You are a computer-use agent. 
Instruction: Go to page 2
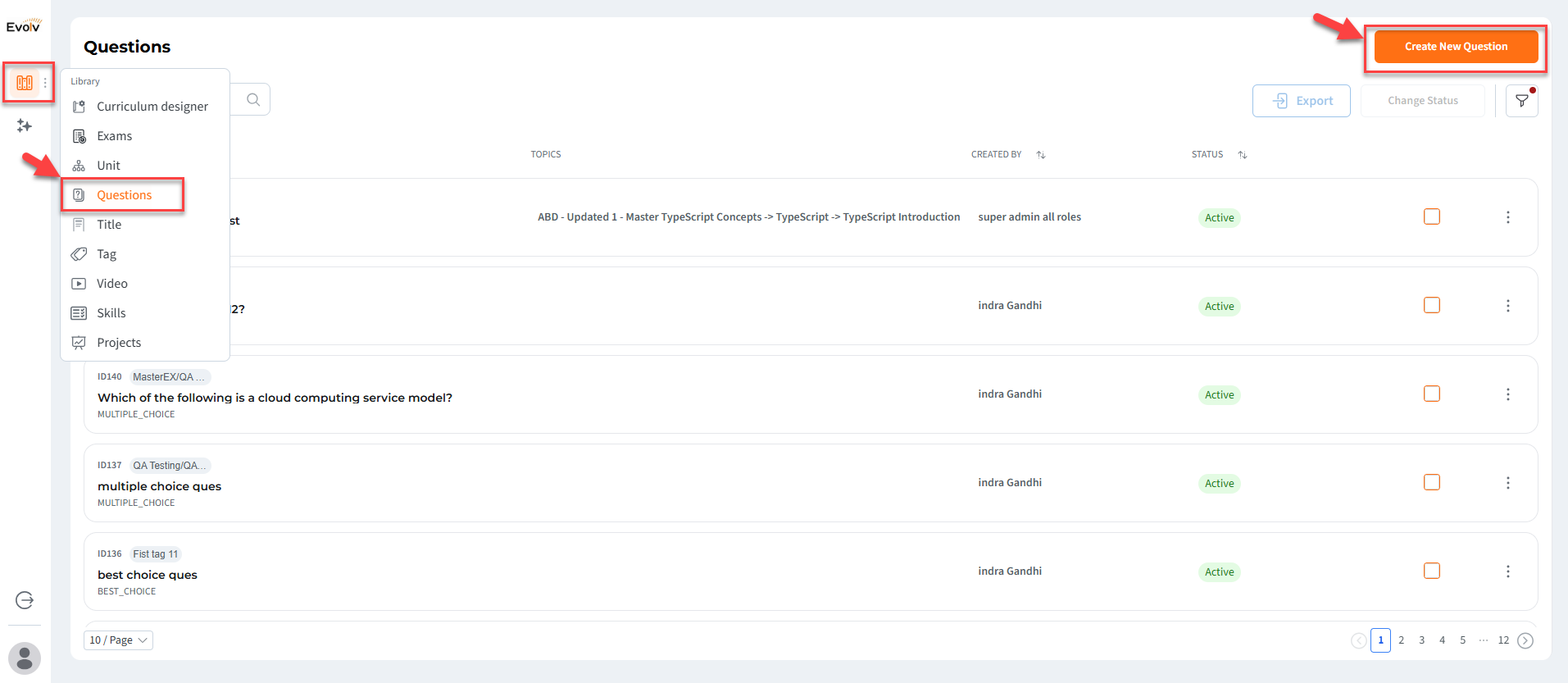coord(1402,640)
